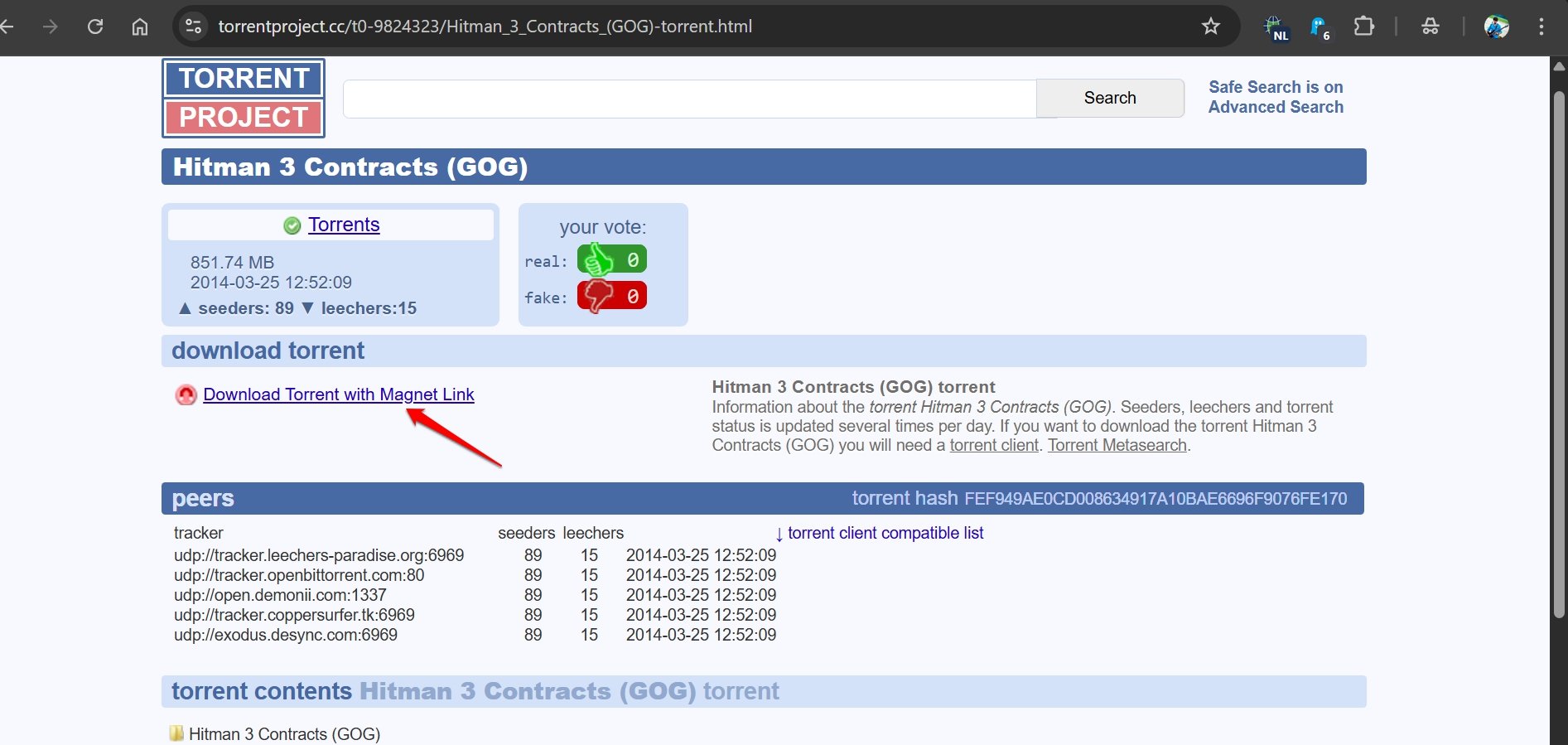
Task: Click the browser forward arrow
Action: 51,27
